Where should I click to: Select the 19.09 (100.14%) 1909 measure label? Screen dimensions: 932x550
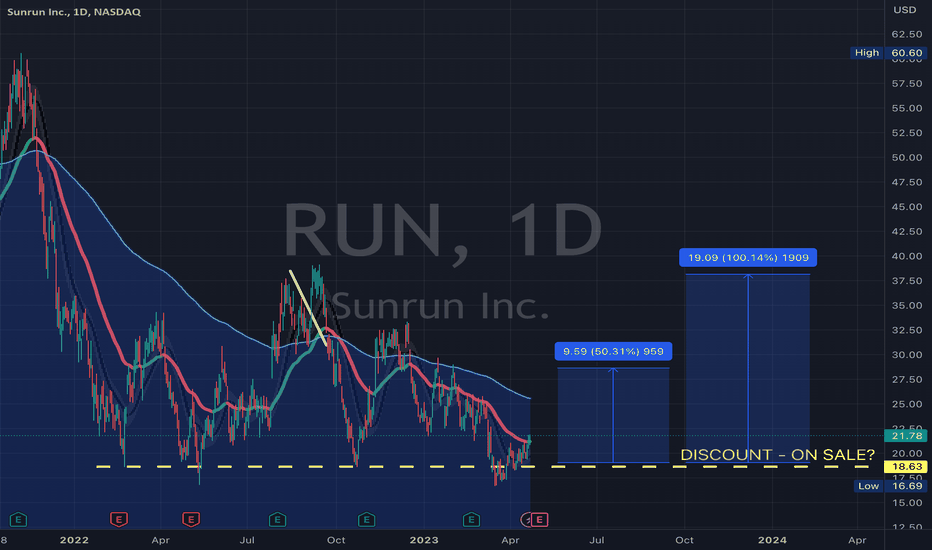pyautogui.click(x=748, y=257)
